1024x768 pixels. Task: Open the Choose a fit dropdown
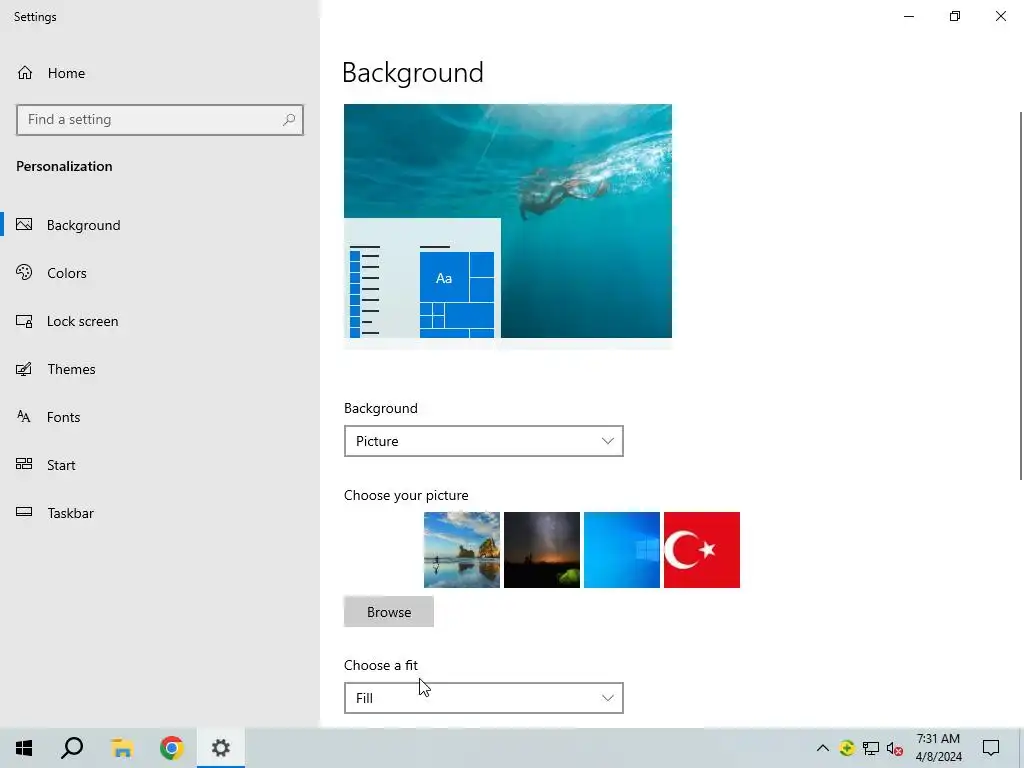click(483, 698)
